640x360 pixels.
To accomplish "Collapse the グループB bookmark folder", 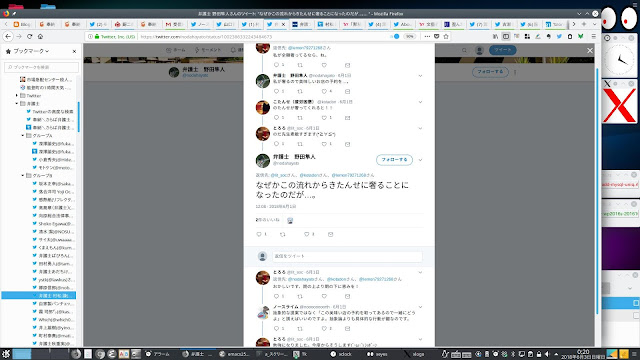I will point(22,175).
